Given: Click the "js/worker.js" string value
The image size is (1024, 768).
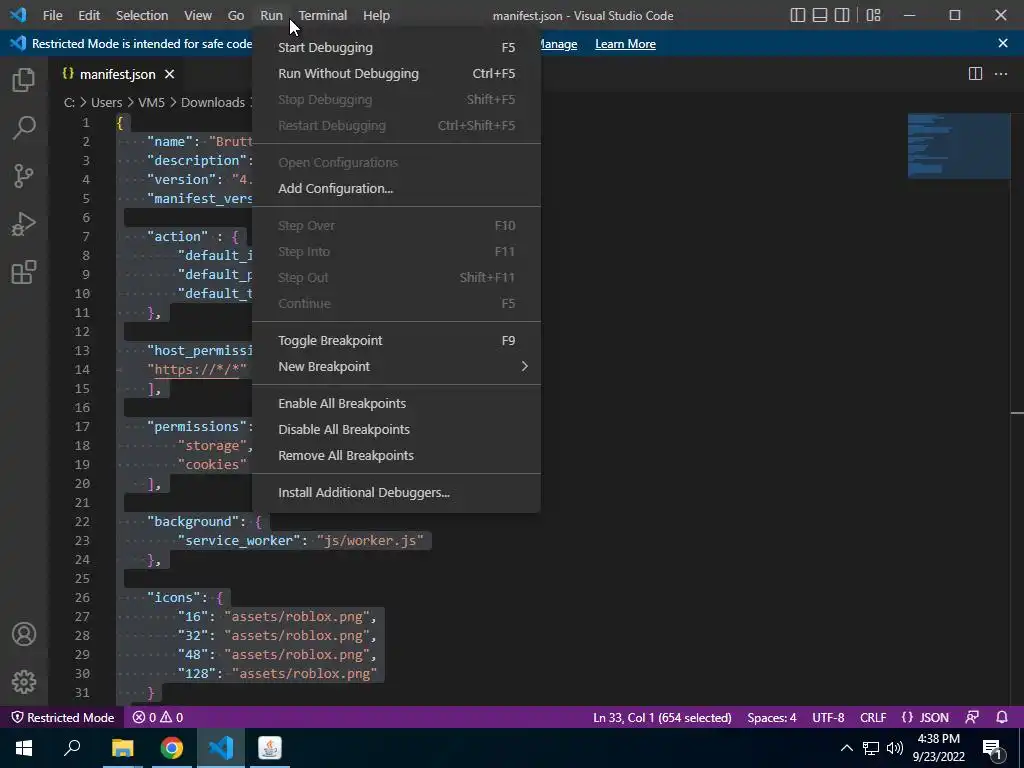Looking at the screenshot, I should 370,541.
